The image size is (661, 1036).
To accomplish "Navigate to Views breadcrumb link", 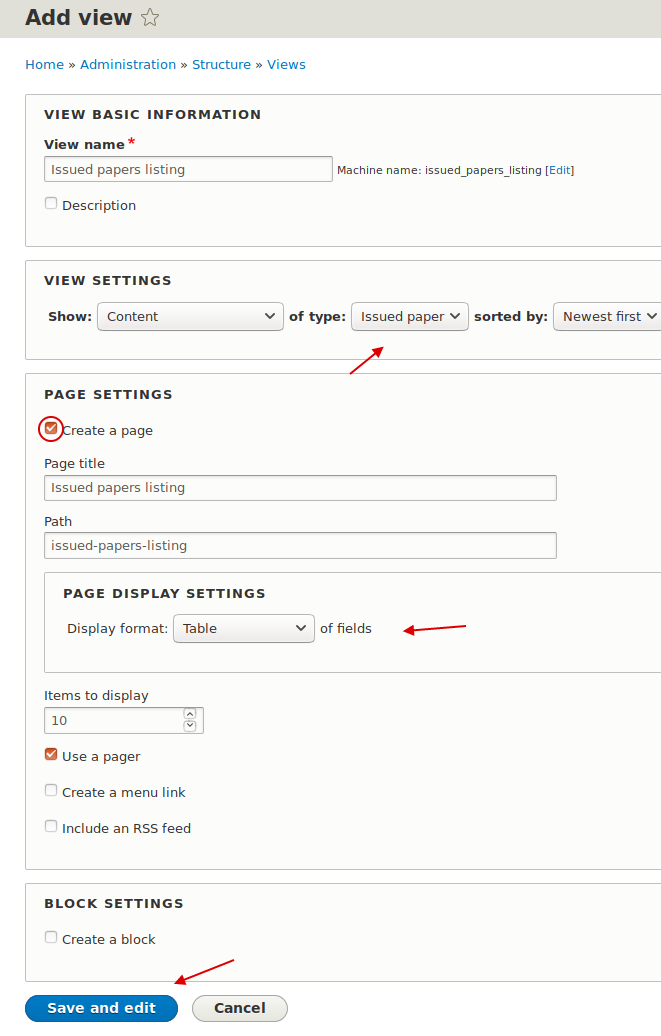I will [286, 65].
